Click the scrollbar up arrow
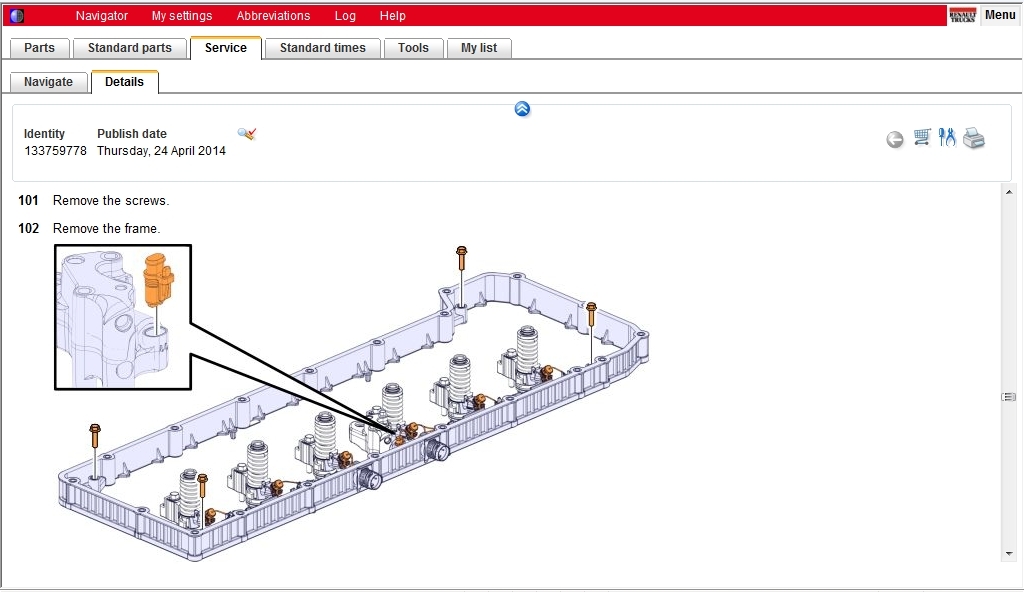 (1008, 192)
